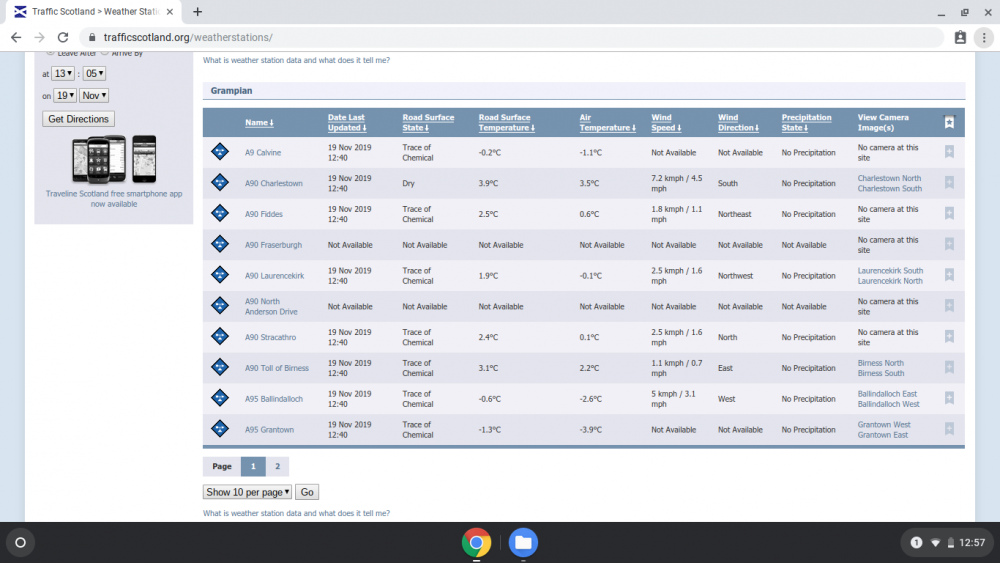The image size is (1000, 563).
Task: Bookmark the A90 Laurencekirk row
Action: 949,275
